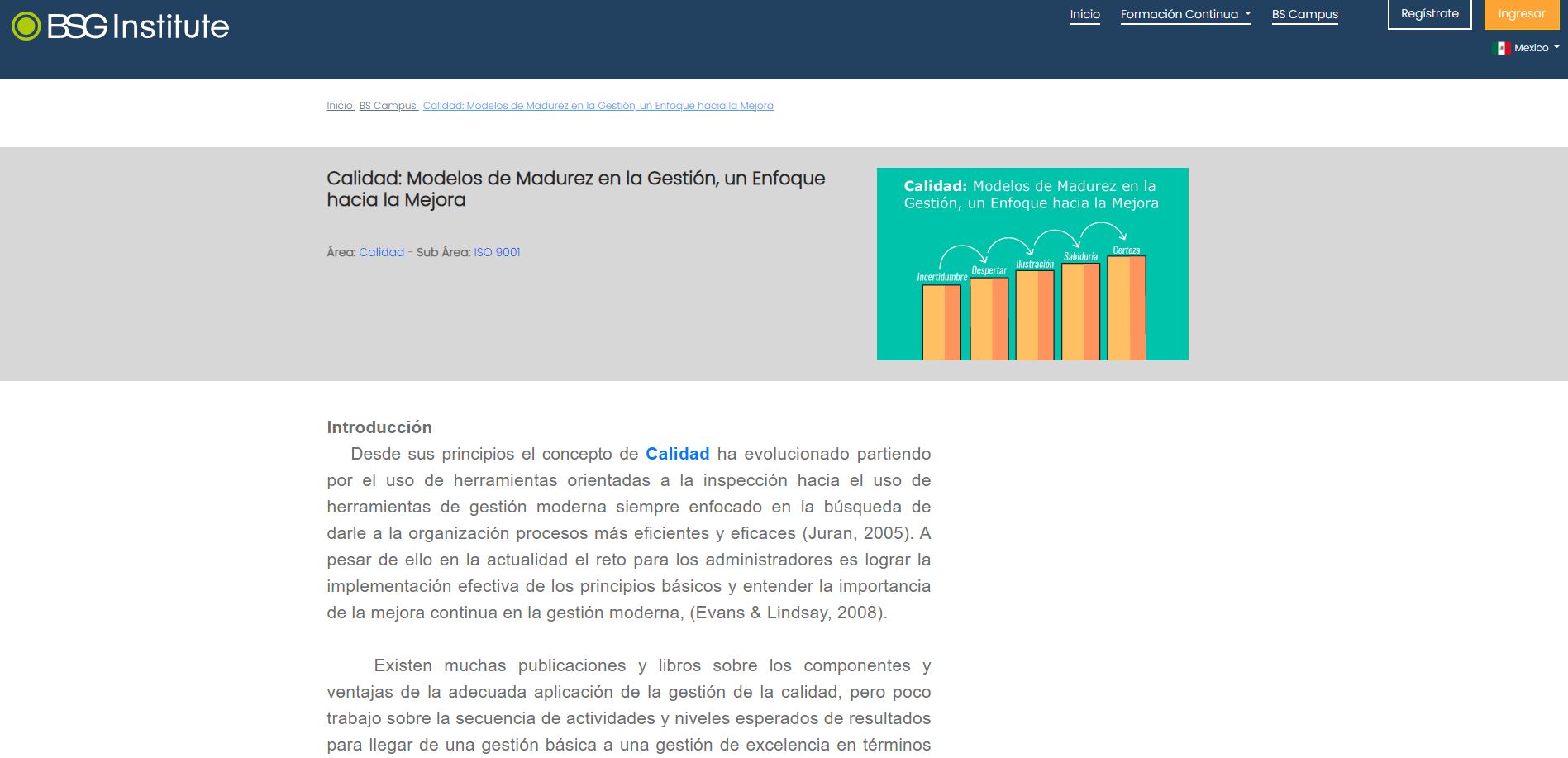Click the BSG Institute logo
Image resolution: width=1568 pixels, height=758 pixels.
point(121,26)
